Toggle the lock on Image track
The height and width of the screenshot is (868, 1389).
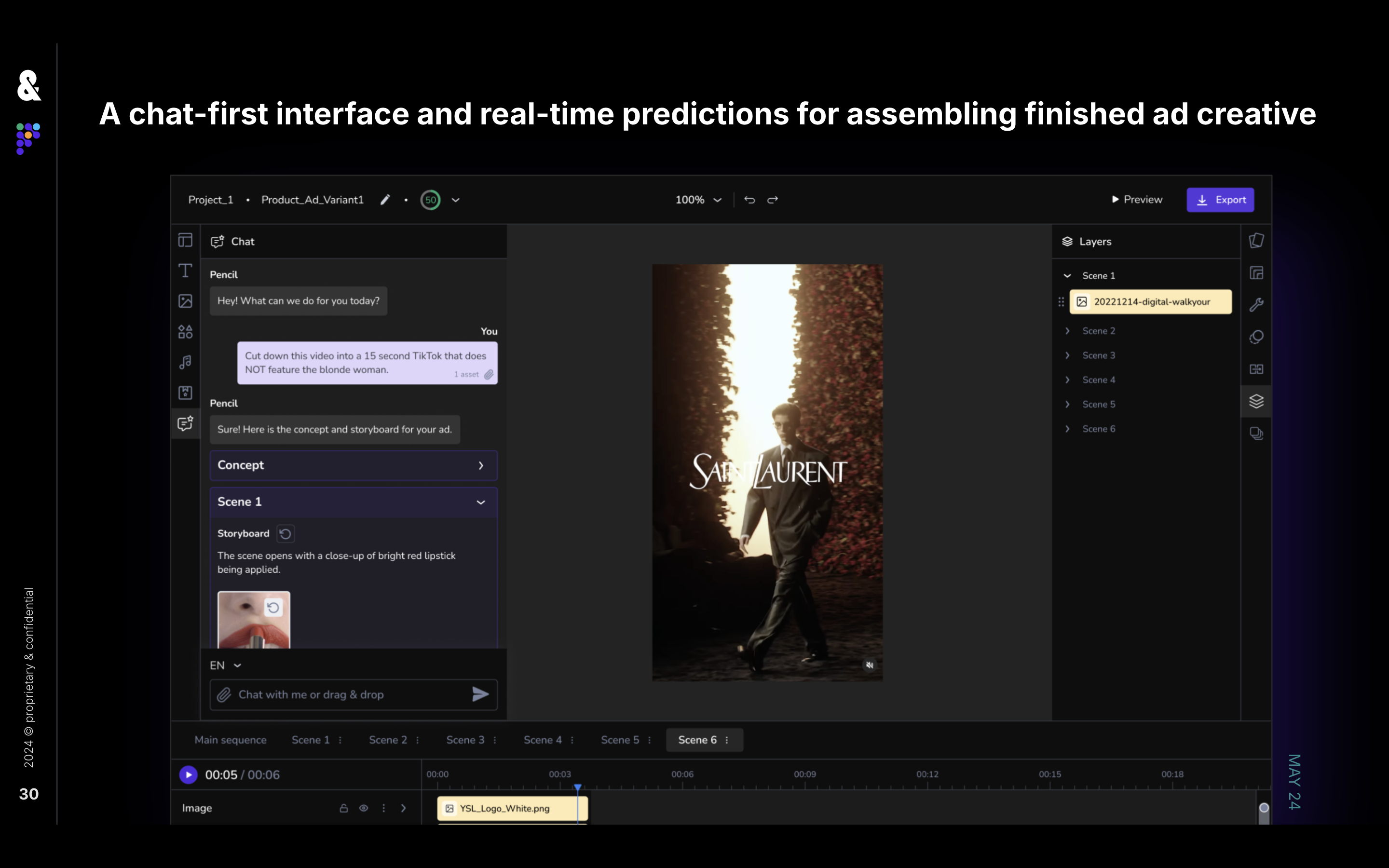(343, 808)
